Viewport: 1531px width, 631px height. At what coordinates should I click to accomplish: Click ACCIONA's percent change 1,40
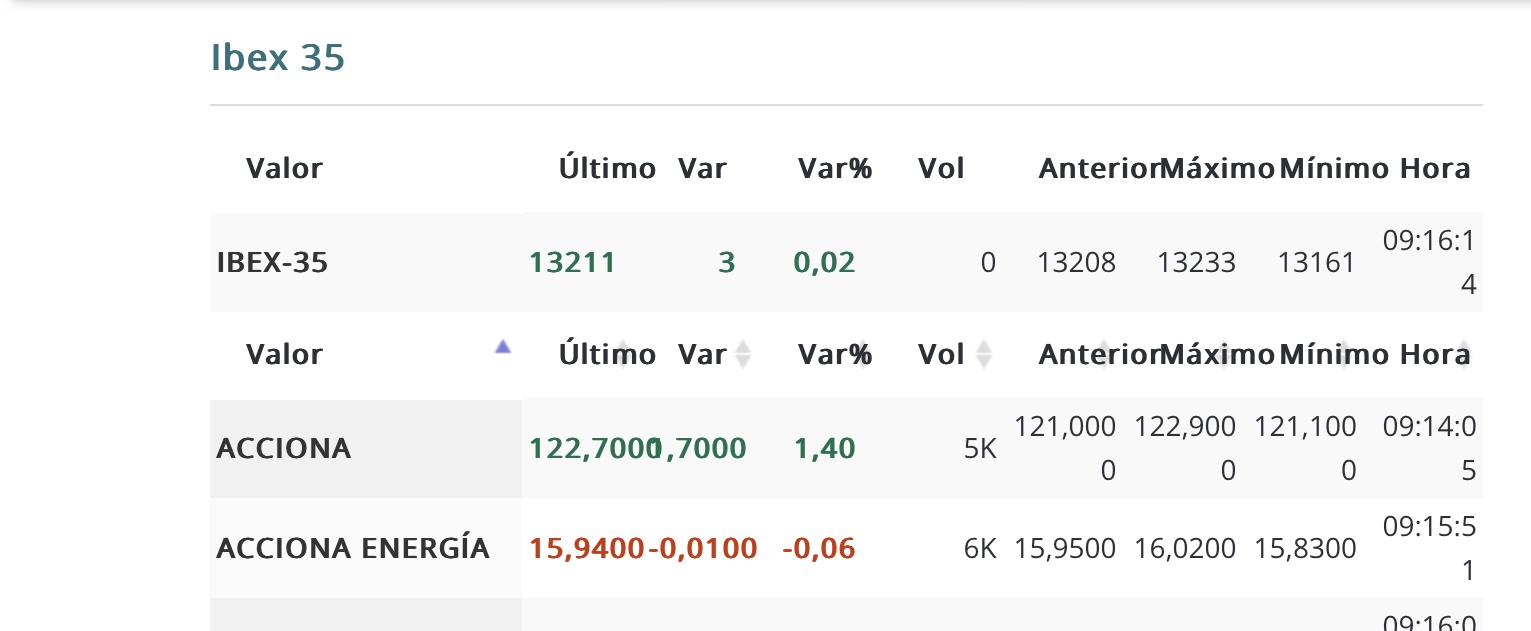[825, 448]
